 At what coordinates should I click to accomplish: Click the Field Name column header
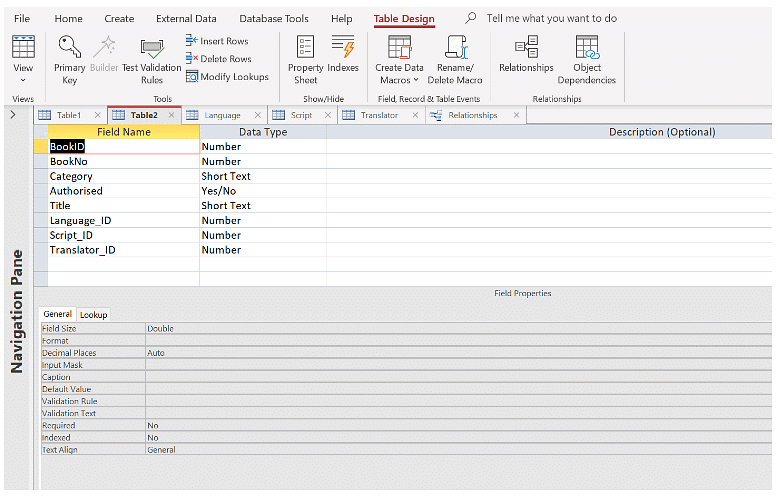[124, 132]
